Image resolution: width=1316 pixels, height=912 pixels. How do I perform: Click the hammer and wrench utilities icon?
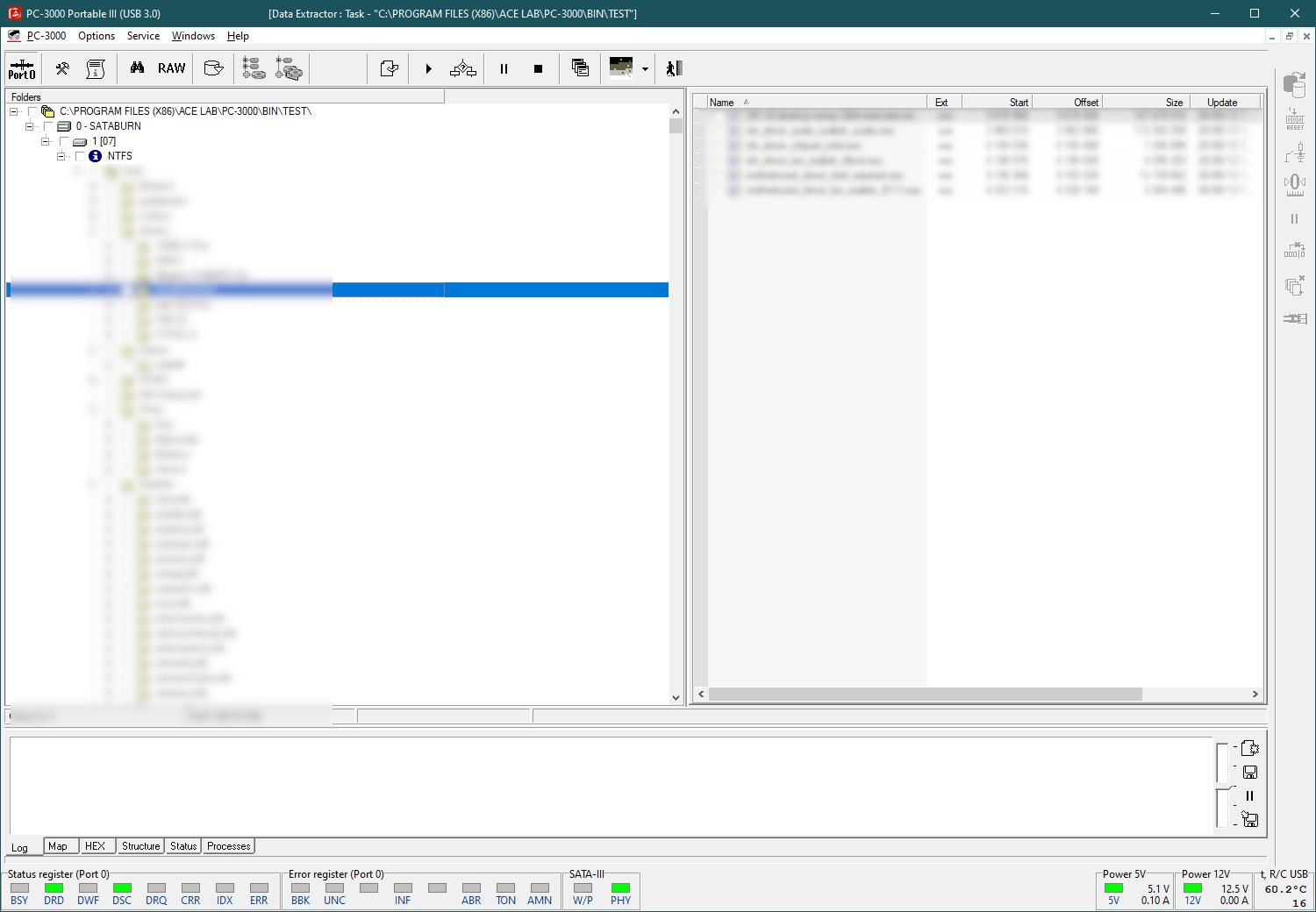[62, 68]
